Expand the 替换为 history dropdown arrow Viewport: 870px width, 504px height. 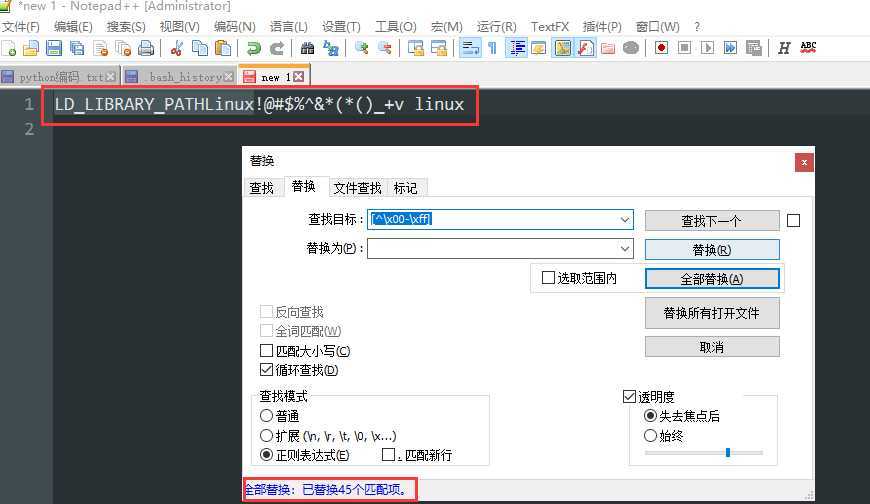[625, 248]
